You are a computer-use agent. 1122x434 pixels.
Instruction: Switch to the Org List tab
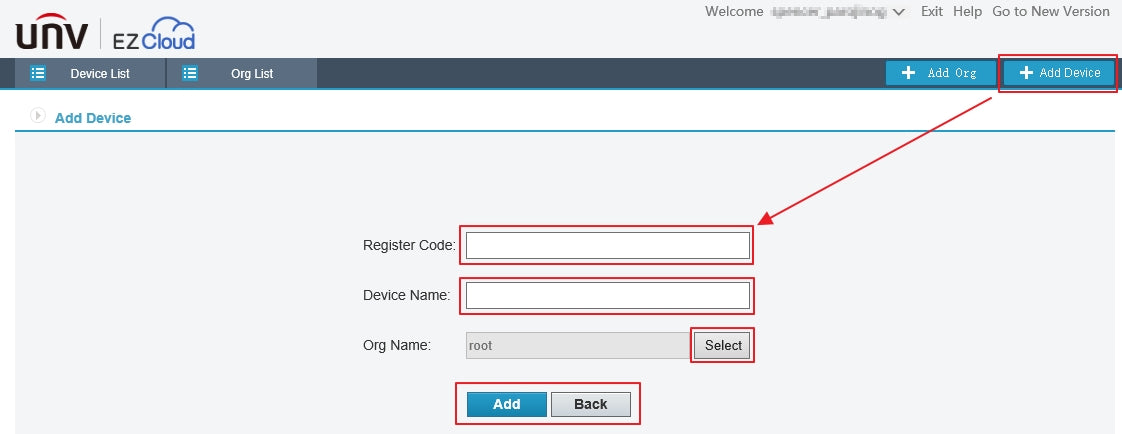click(x=251, y=73)
